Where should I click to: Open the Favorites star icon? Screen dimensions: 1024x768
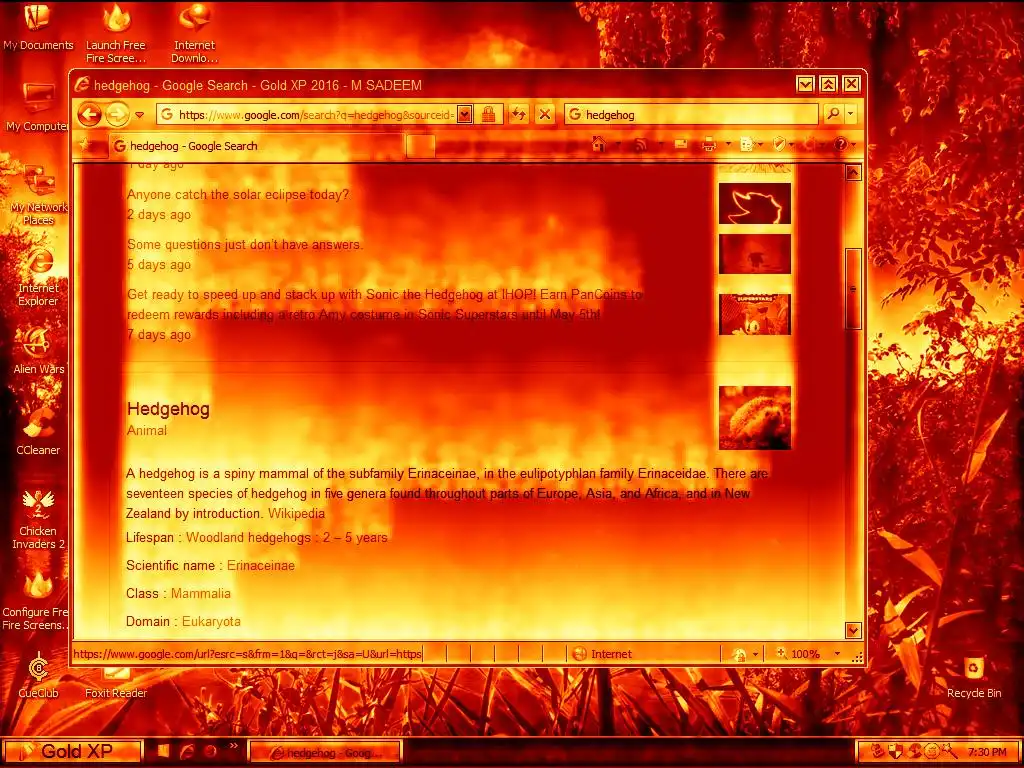pos(86,145)
